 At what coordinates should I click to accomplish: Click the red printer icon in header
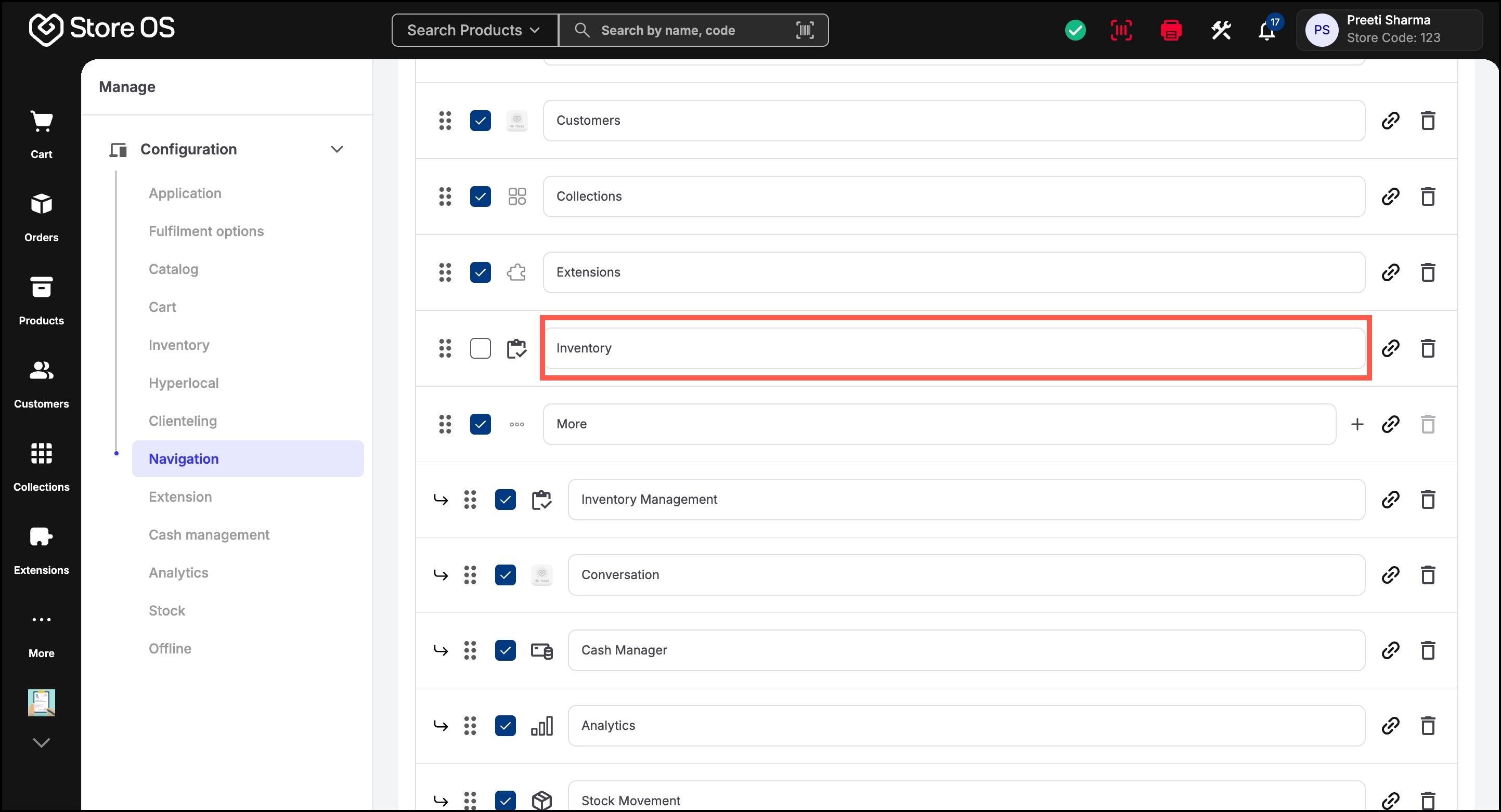[1171, 30]
